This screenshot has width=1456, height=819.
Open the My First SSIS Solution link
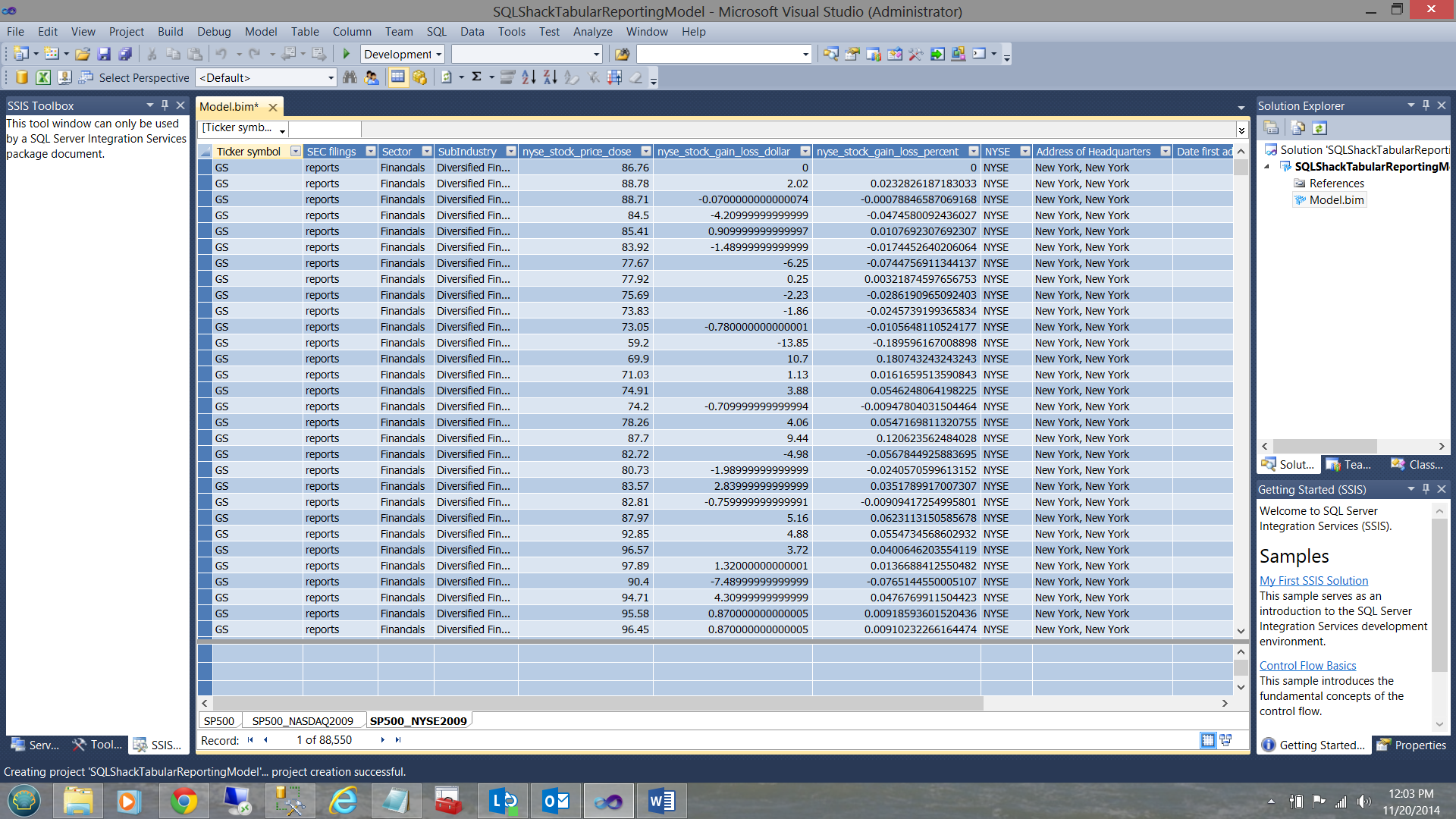click(1313, 581)
